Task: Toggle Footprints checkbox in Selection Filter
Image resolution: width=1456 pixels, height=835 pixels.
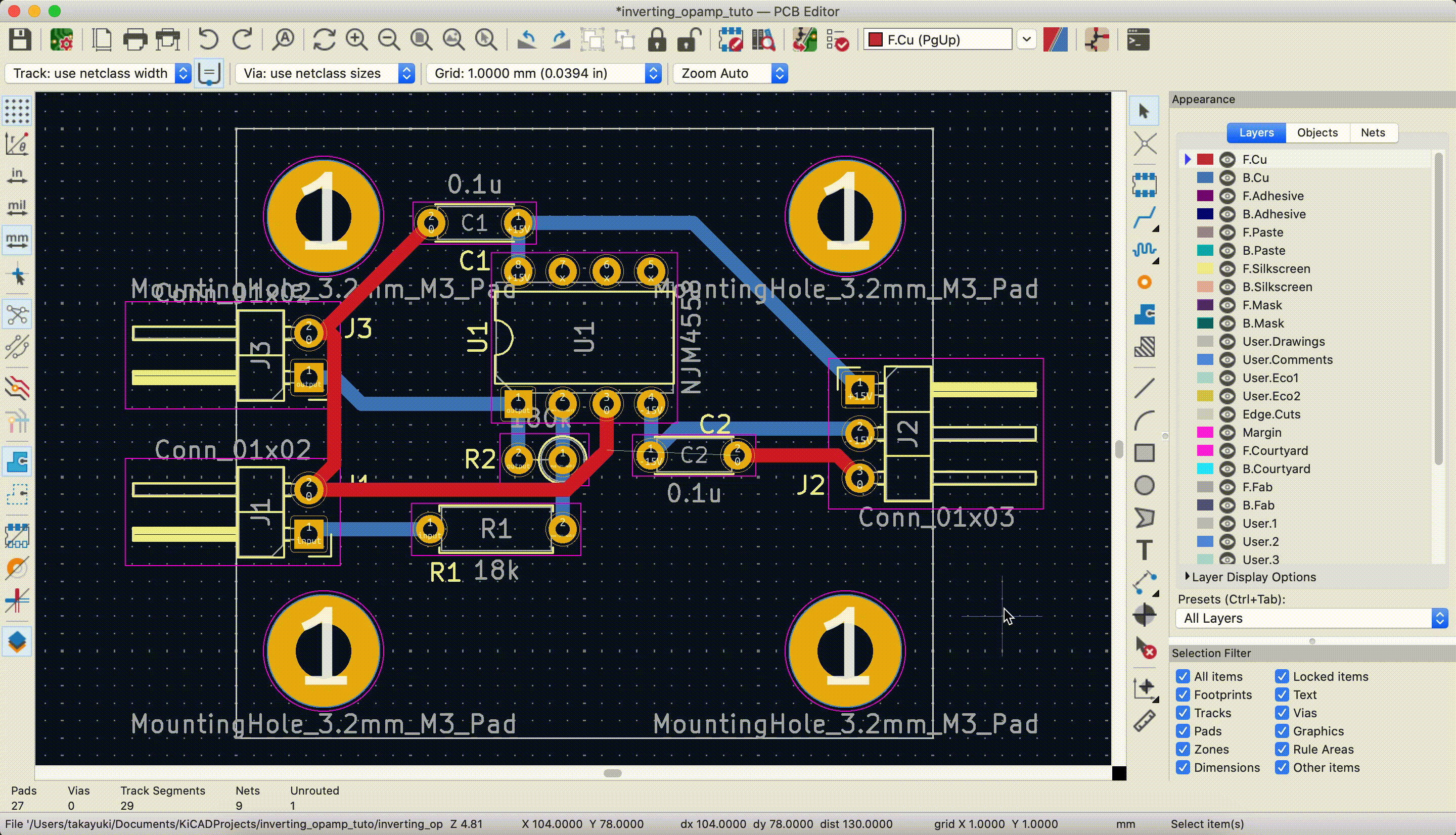Action: [1183, 694]
